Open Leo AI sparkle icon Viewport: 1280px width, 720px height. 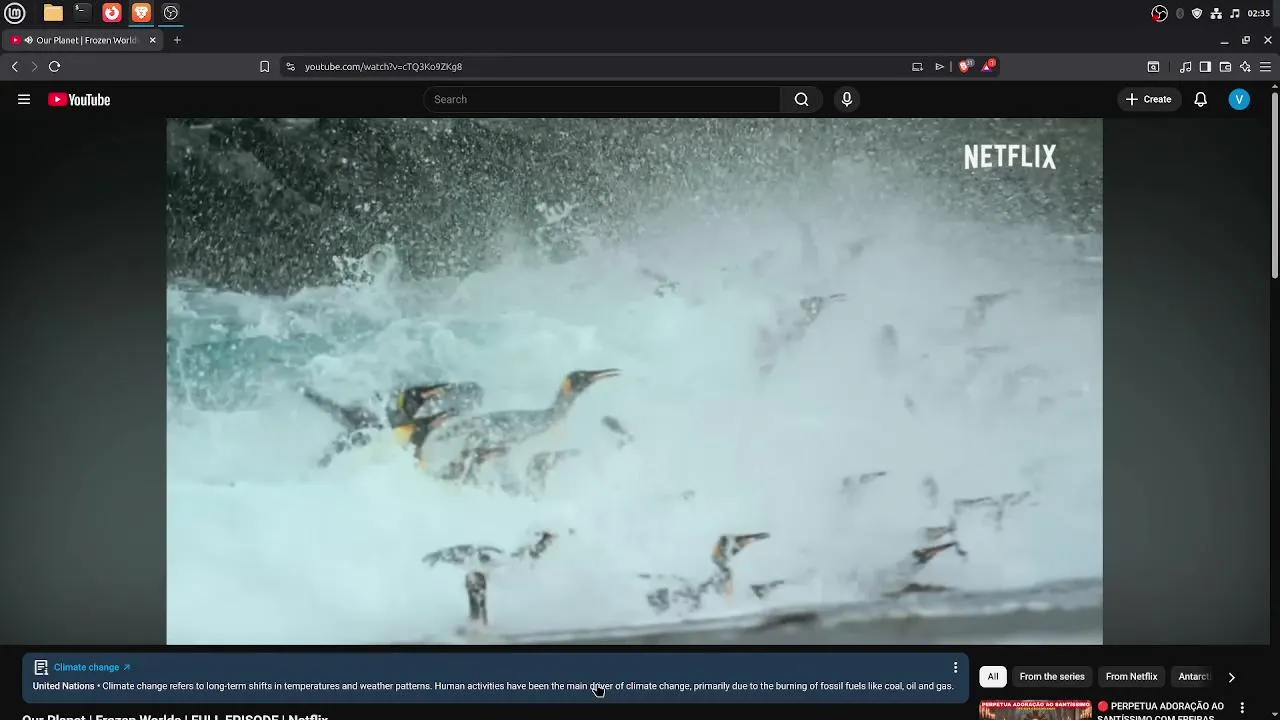point(1245,67)
